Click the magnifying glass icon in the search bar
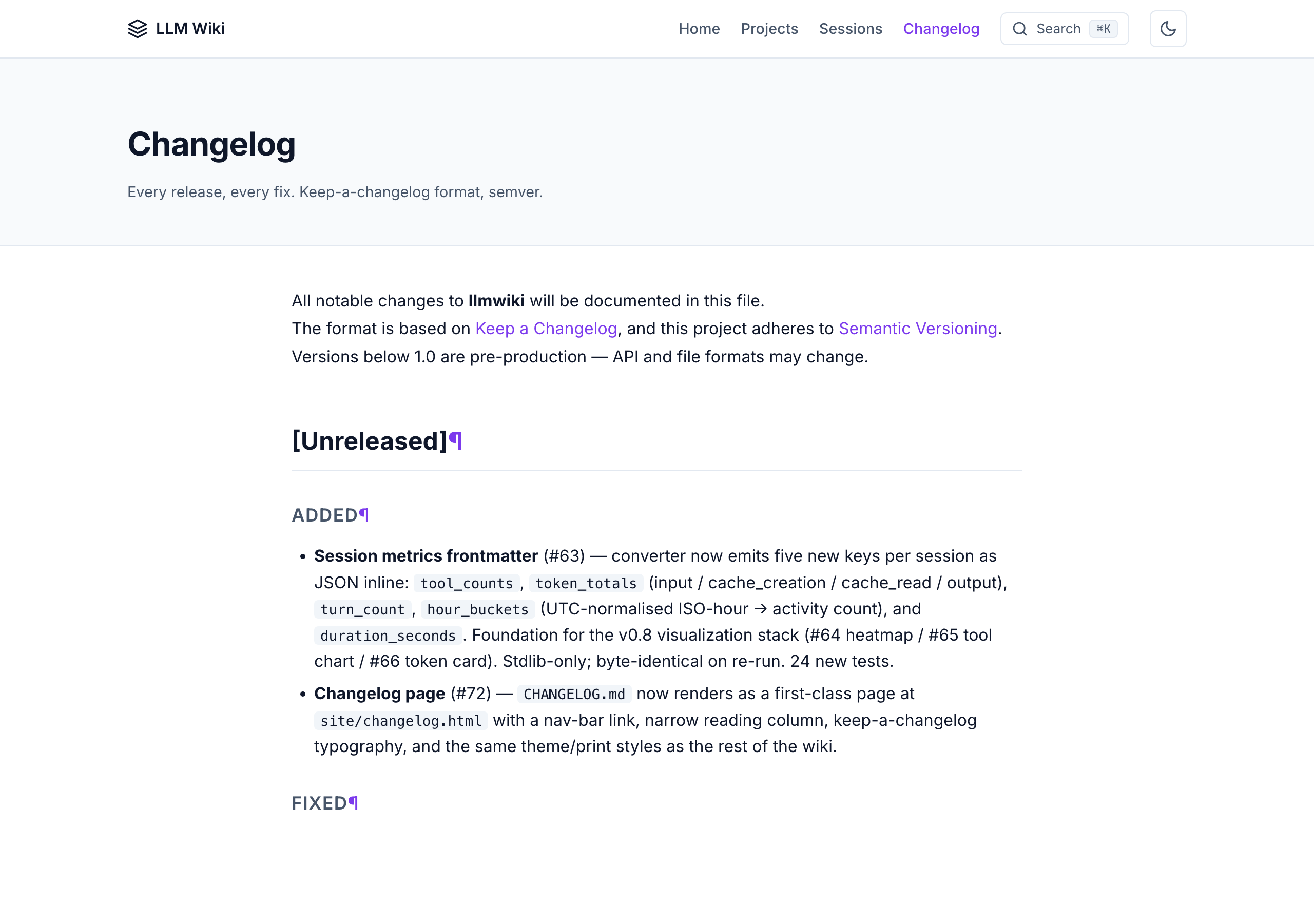1314x924 pixels. (x=1020, y=29)
